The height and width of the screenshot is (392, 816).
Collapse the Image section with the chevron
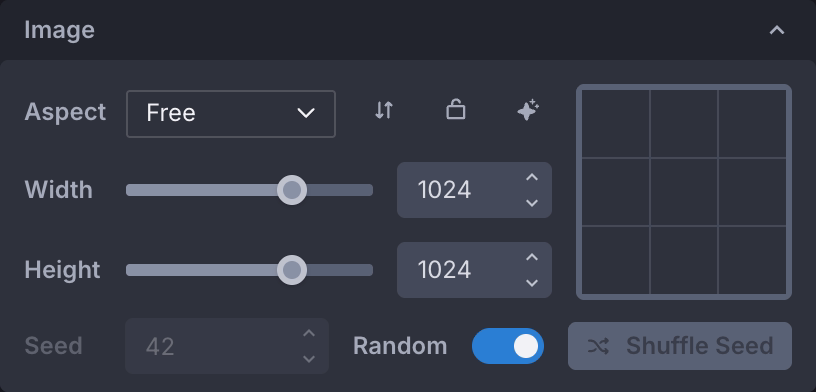tap(777, 30)
